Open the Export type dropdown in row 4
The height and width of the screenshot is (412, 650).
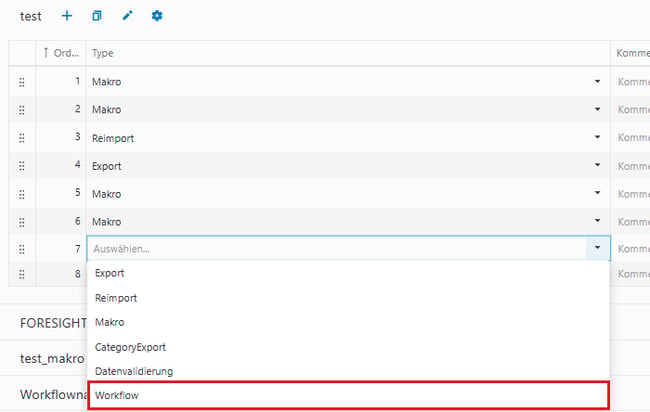[x=597, y=165]
